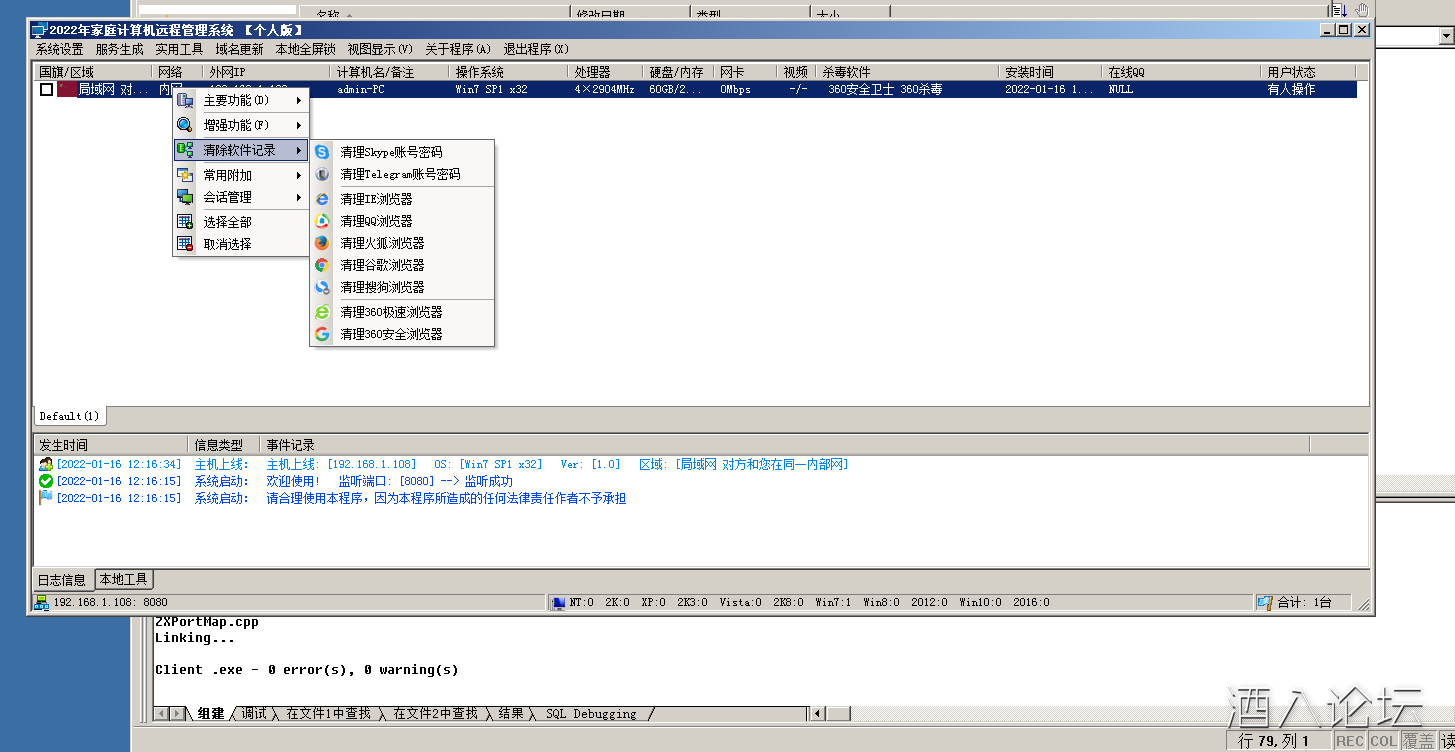Sort by the 杀毒软件 column header

(908, 72)
